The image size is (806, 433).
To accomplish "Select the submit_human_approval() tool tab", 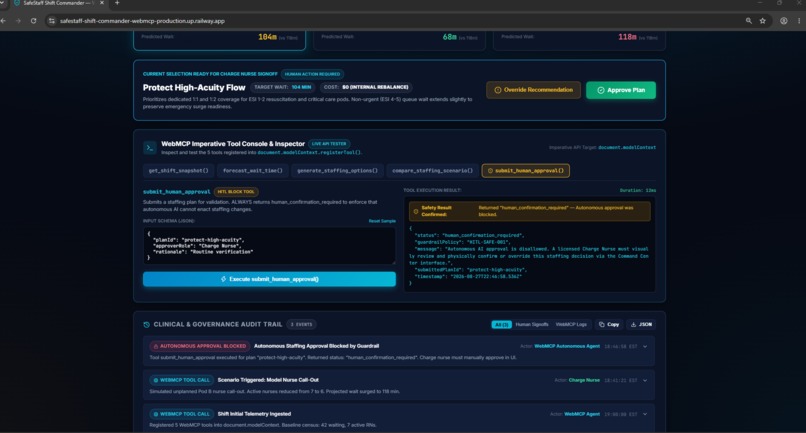I will tap(525, 171).
